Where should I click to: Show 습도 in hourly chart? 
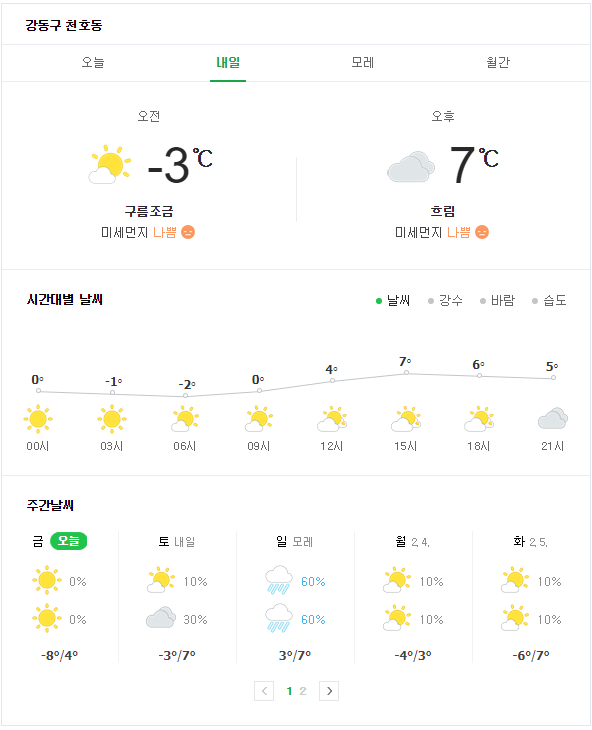coord(549,300)
